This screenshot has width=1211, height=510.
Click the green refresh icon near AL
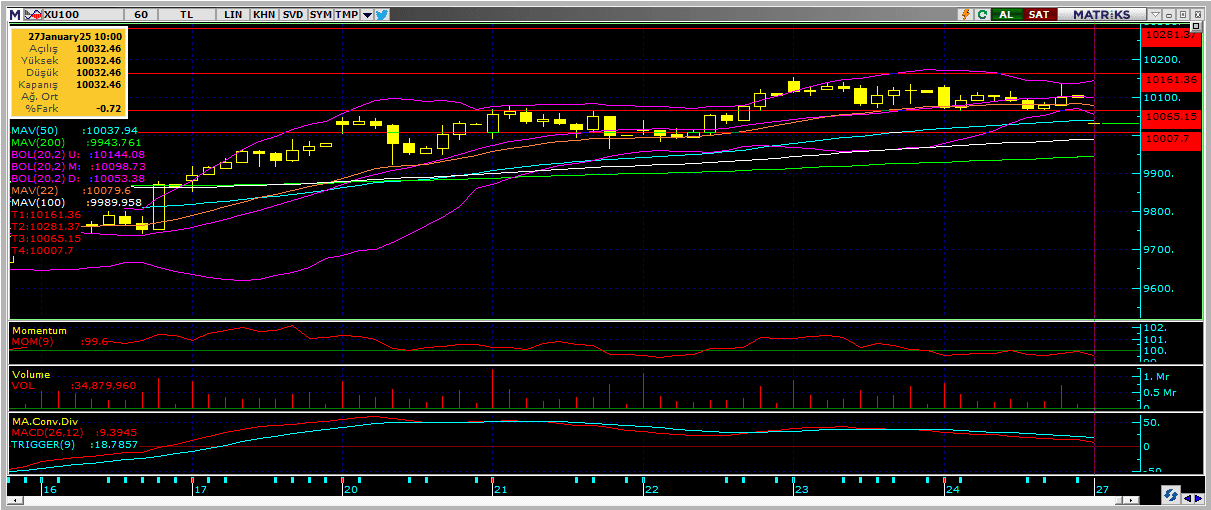tap(982, 15)
